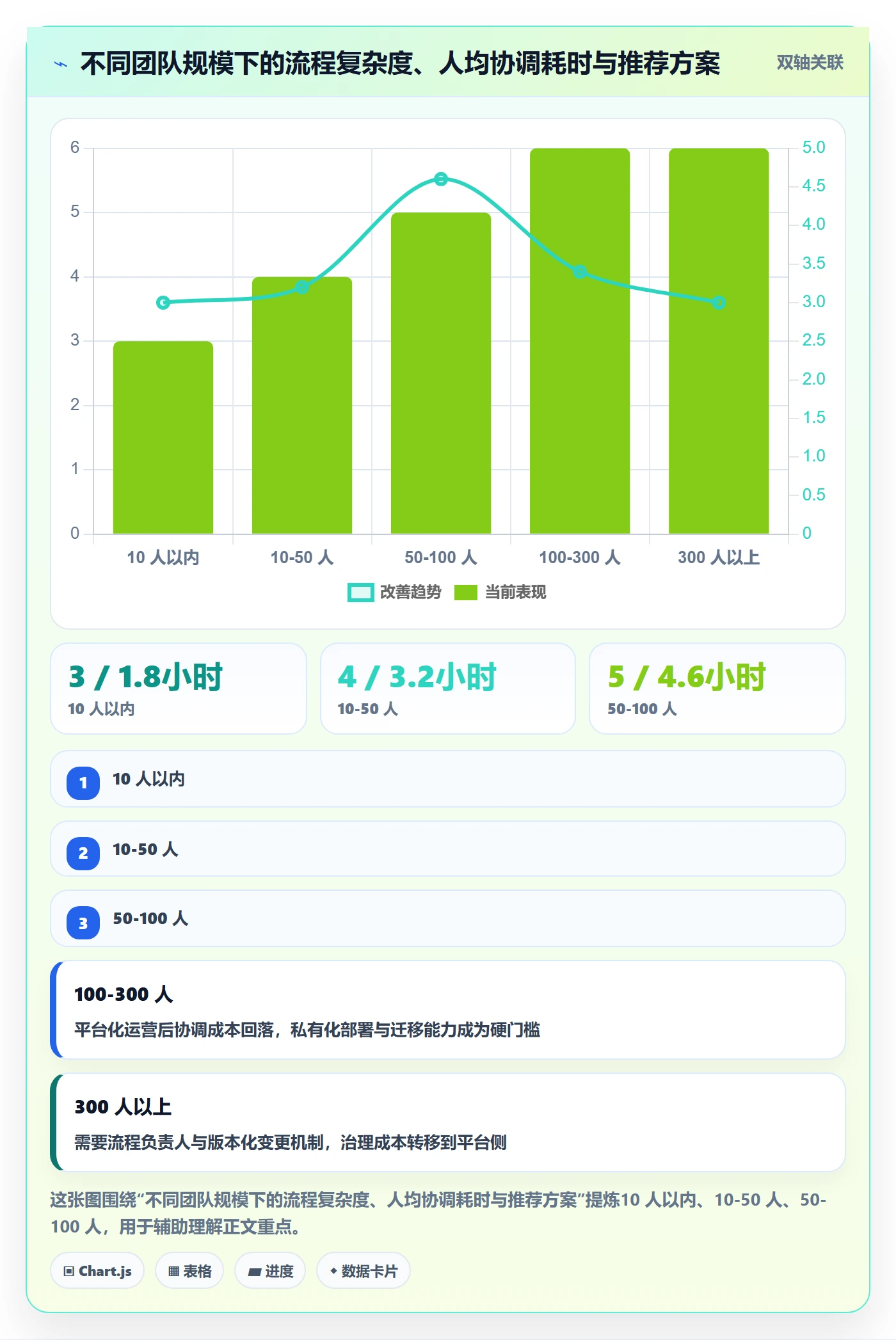The height and width of the screenshot is (1340, 896).
Task: Open the 100-300 人 description card
Action: point(448,1010)
